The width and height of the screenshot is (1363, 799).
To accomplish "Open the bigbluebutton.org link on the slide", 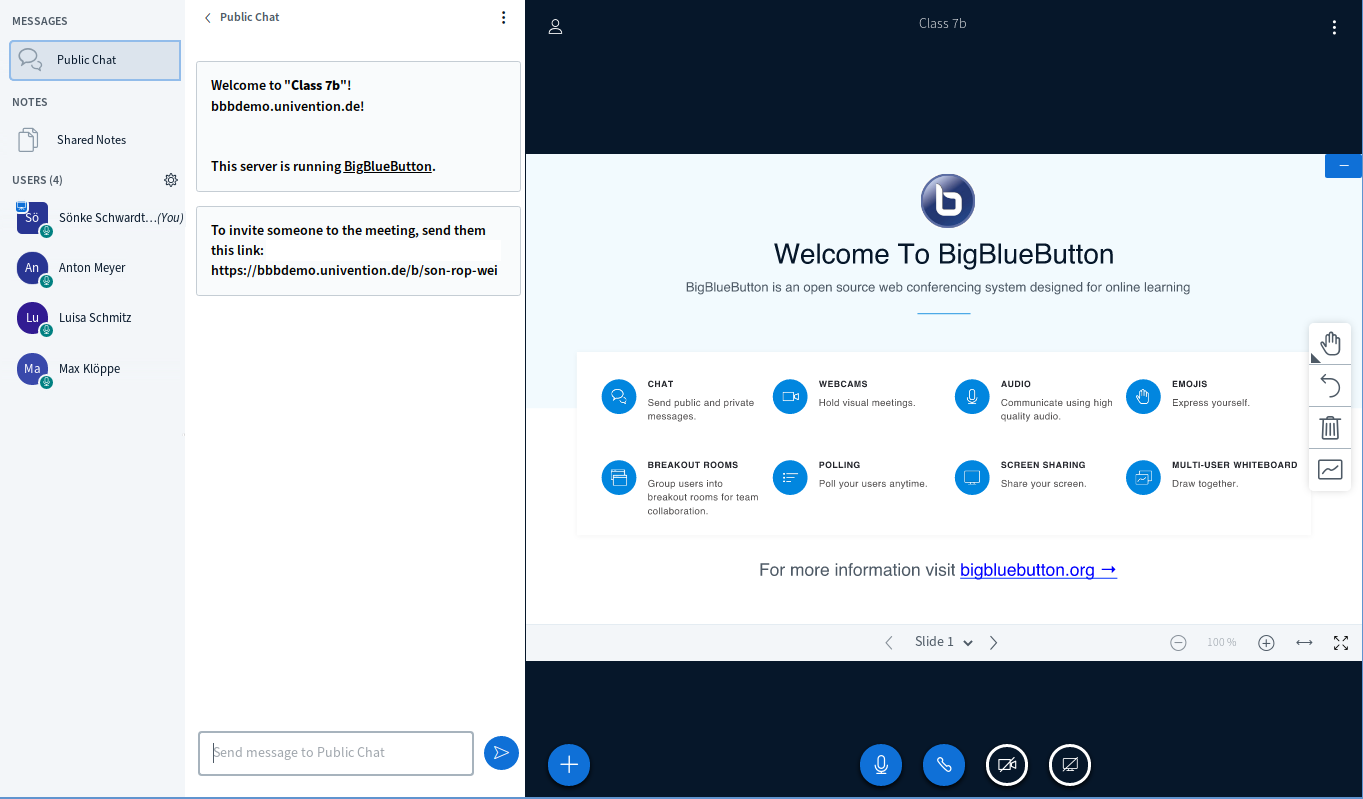I will coord(1038,570).
